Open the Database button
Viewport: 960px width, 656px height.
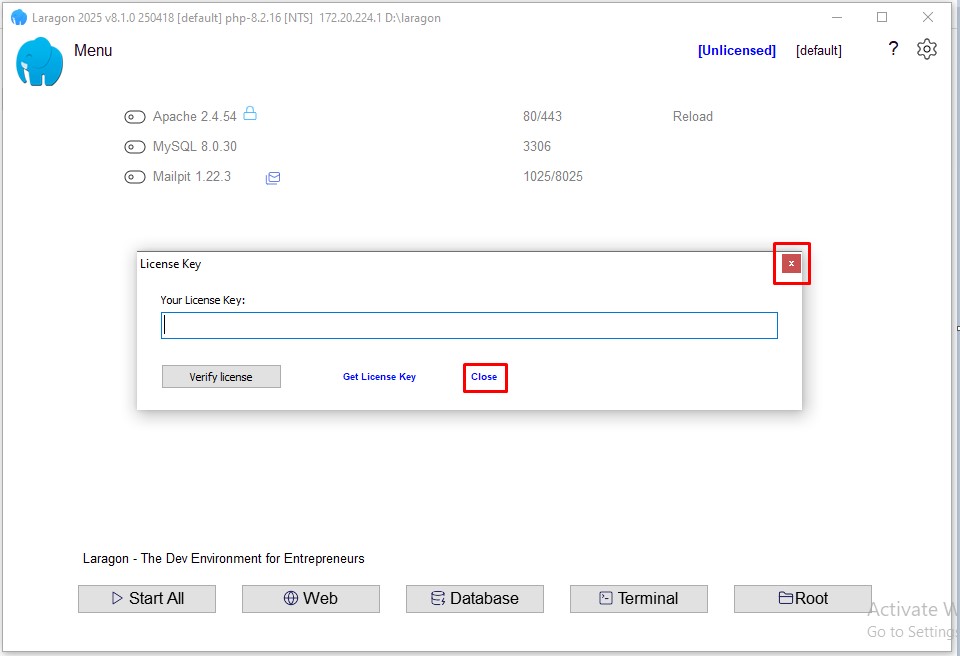(x=474, y=598)
